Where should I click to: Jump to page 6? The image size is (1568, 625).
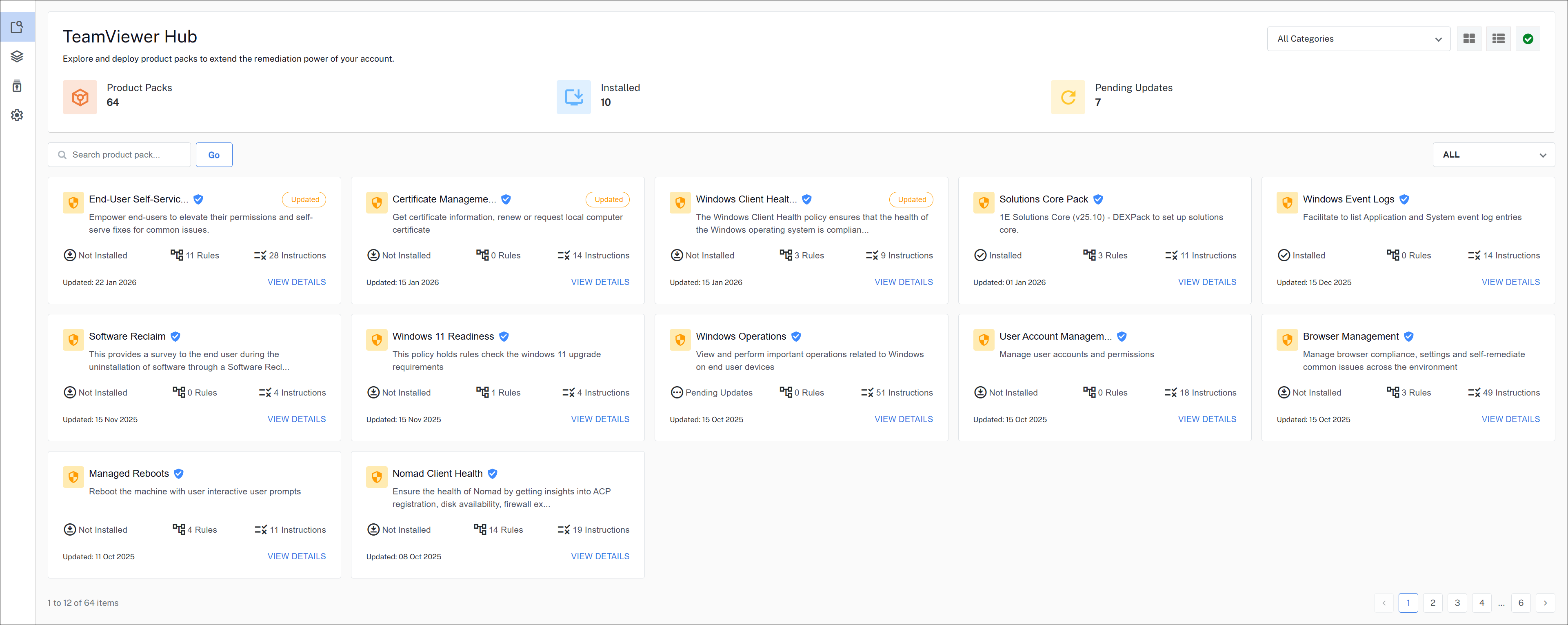[1521, 603]
